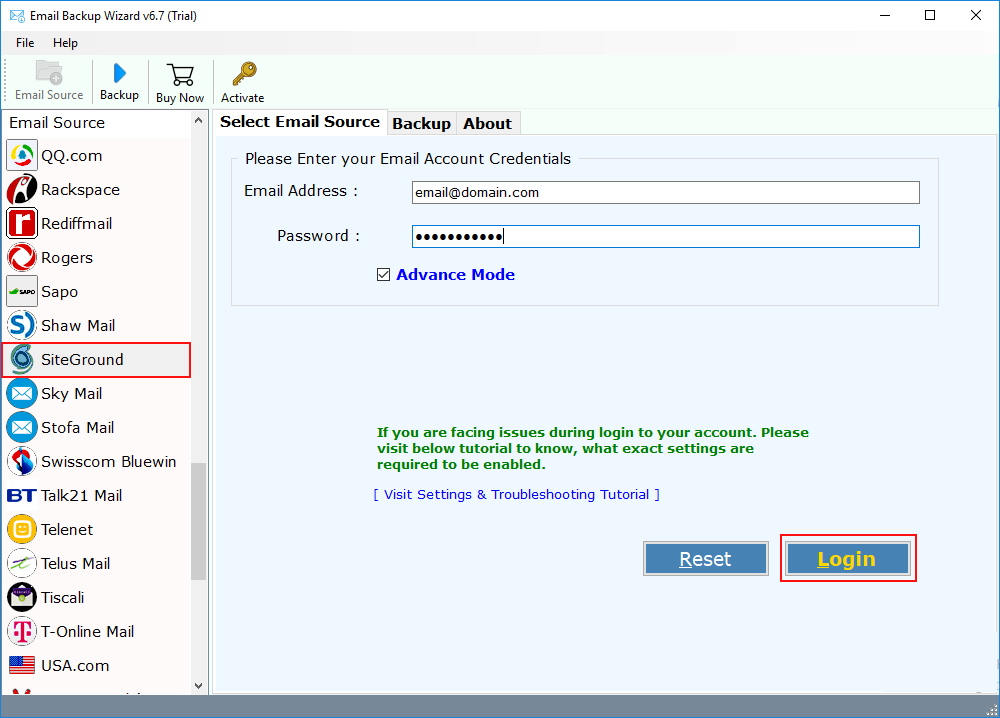Switch to the About tab
Image resolution: width=1000 pixels, height=718 pixels.
pos(488,124)
